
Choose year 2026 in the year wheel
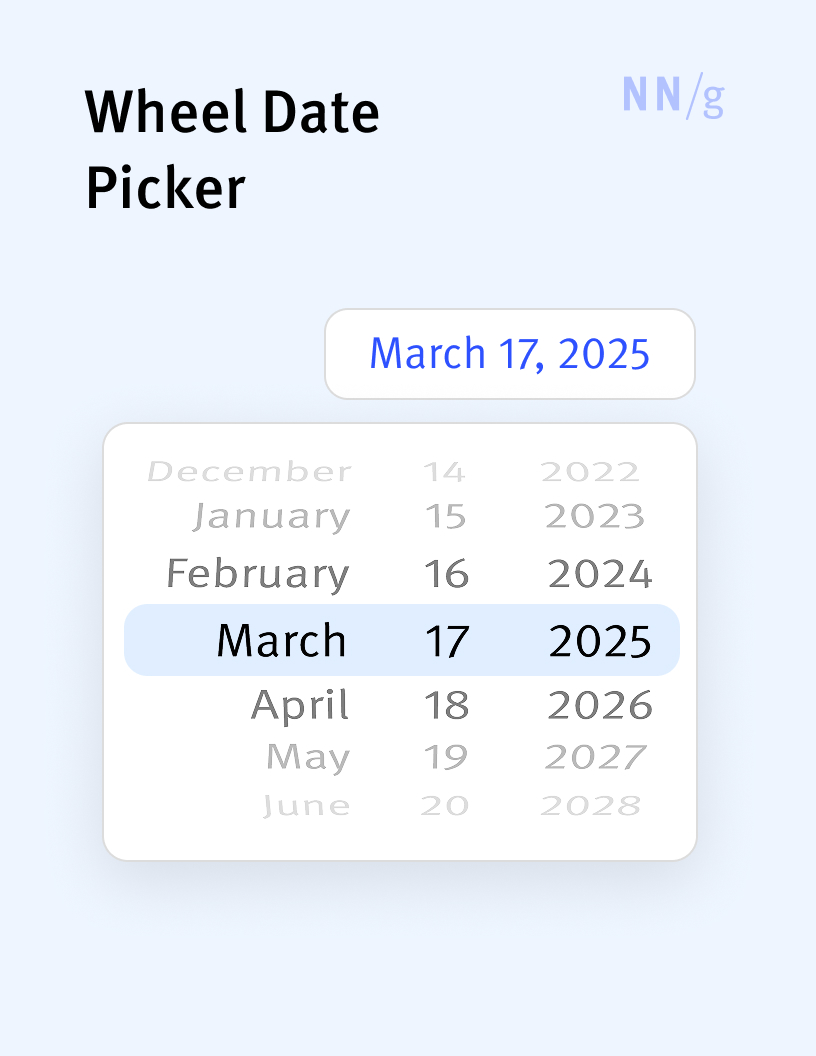coord(600,705)
